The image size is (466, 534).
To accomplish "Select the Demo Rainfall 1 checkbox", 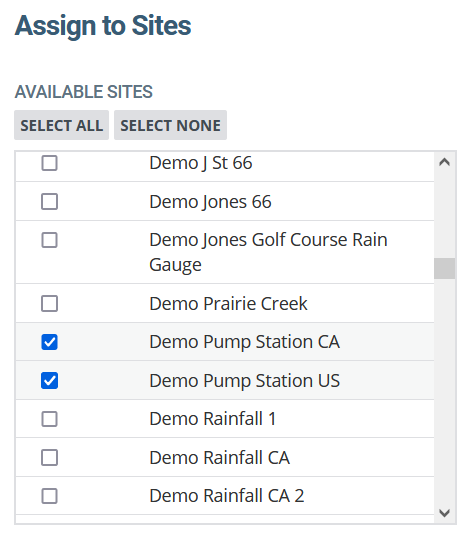I will pos(49,419).
